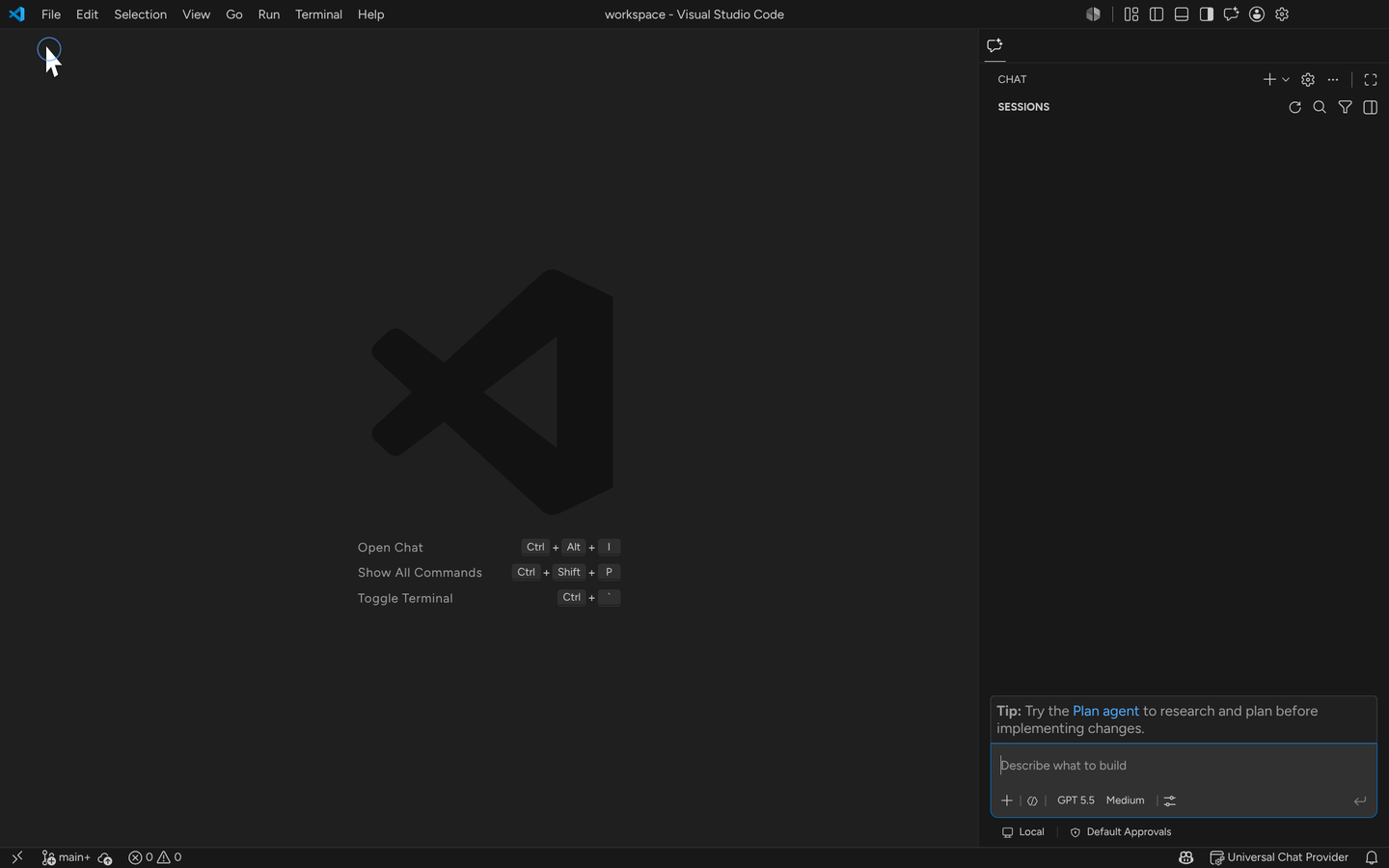
Task: Open the errors and warnings indicator
Action: pyautogui.click(x=155, y=857)
